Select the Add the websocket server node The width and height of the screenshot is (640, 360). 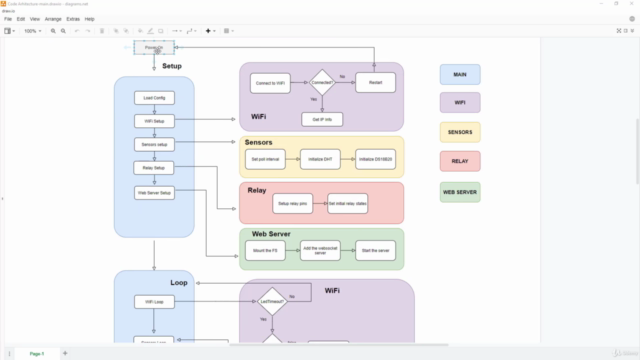(x=320, y=251)
